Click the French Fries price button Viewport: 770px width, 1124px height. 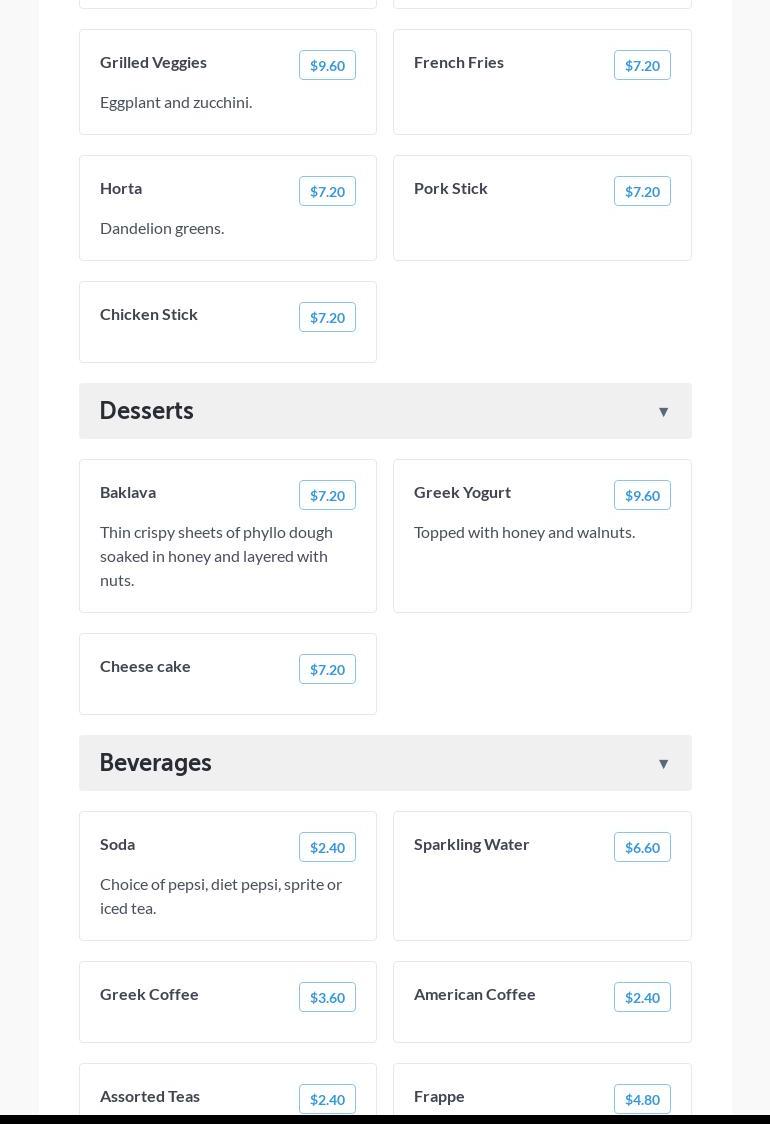(x=642, y=65)
